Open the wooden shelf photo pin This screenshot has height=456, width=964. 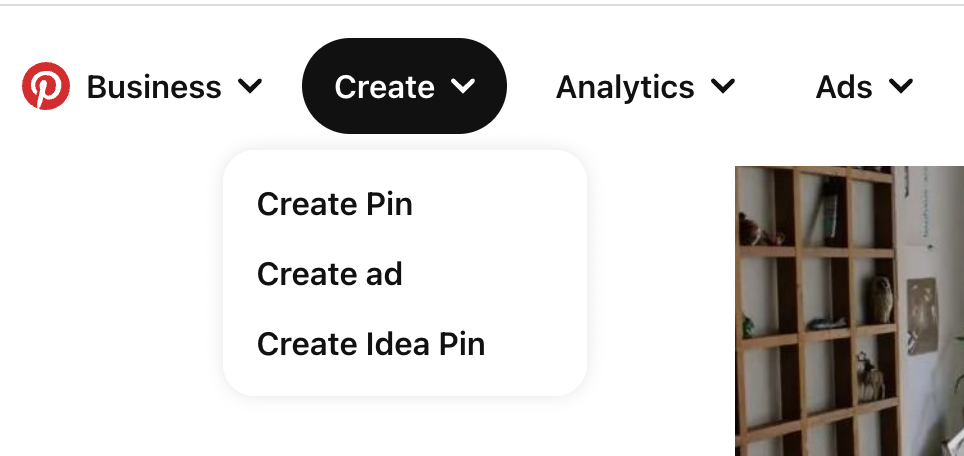click(x=849, y=310)
